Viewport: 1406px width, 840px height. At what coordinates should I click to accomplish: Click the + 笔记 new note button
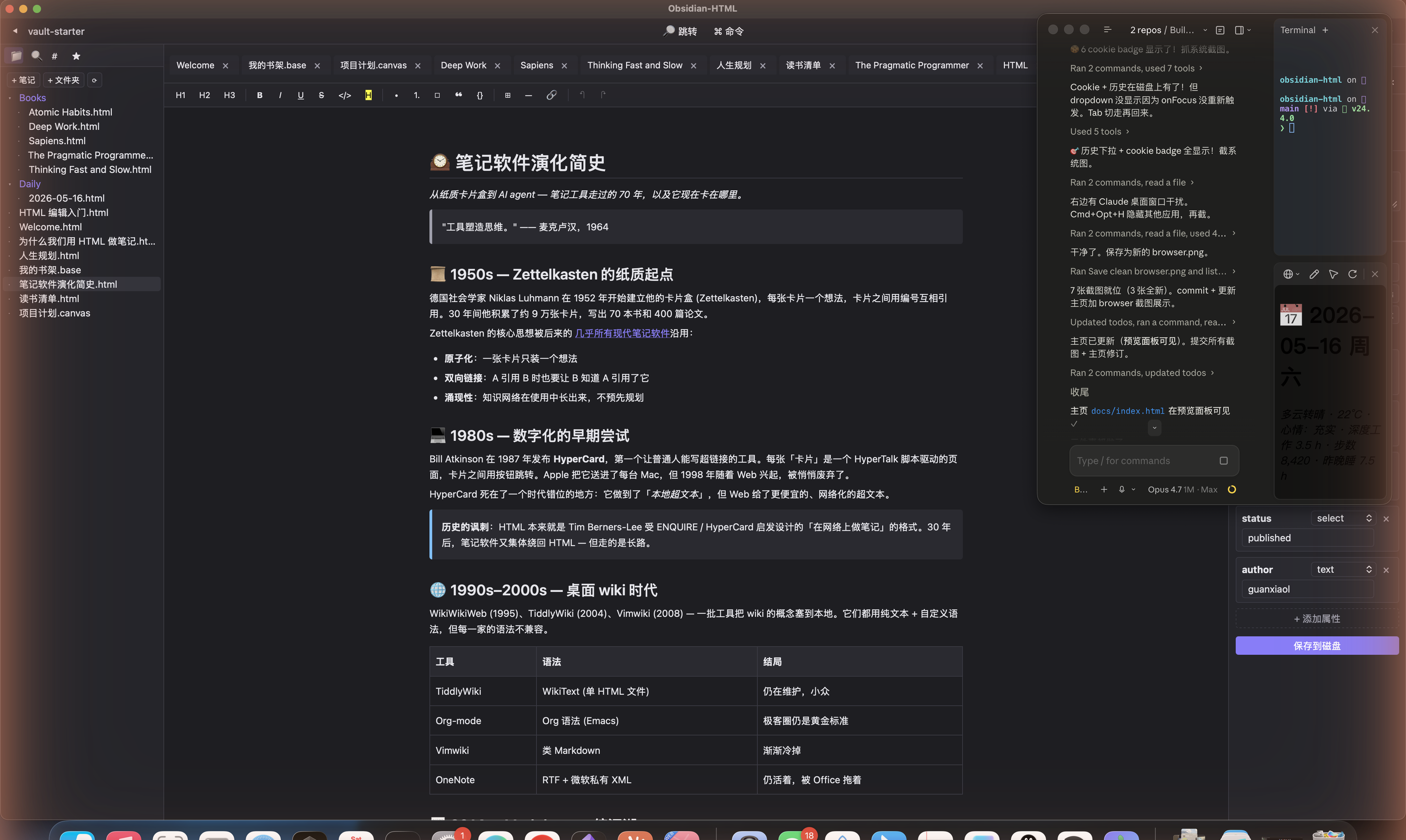(x=23, y=80)
